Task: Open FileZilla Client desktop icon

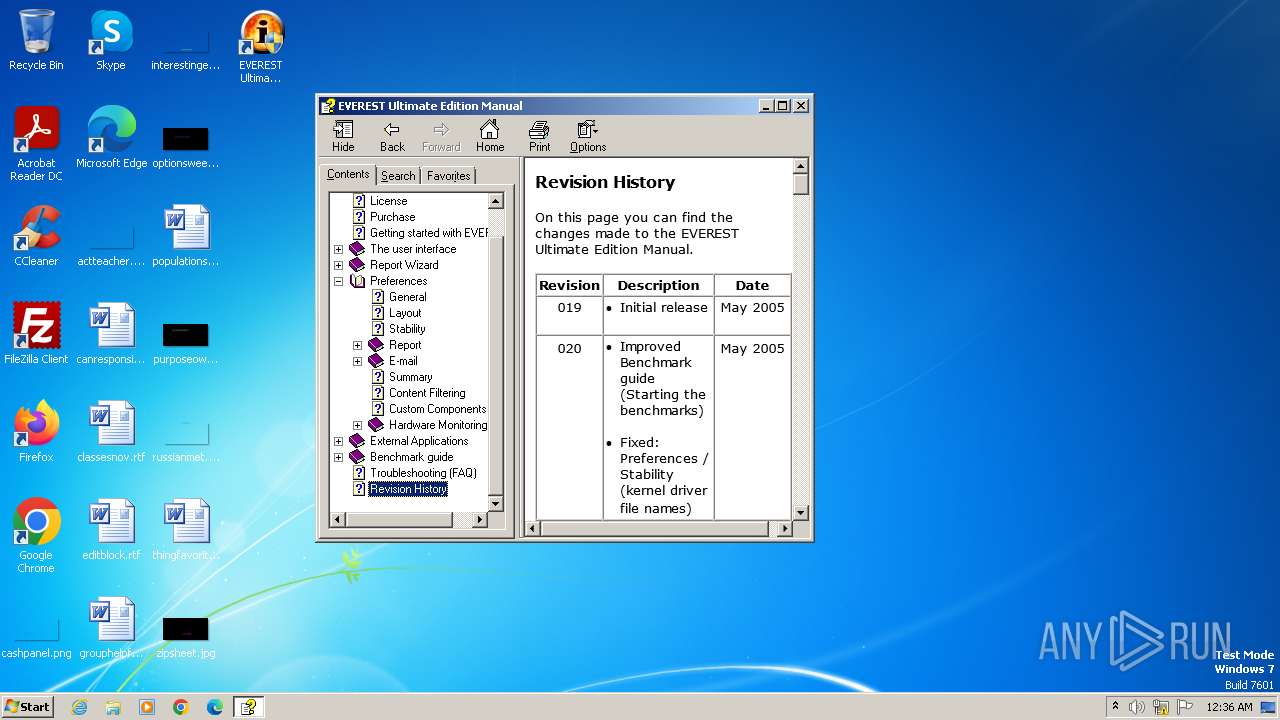Action: tap(36, 334)
